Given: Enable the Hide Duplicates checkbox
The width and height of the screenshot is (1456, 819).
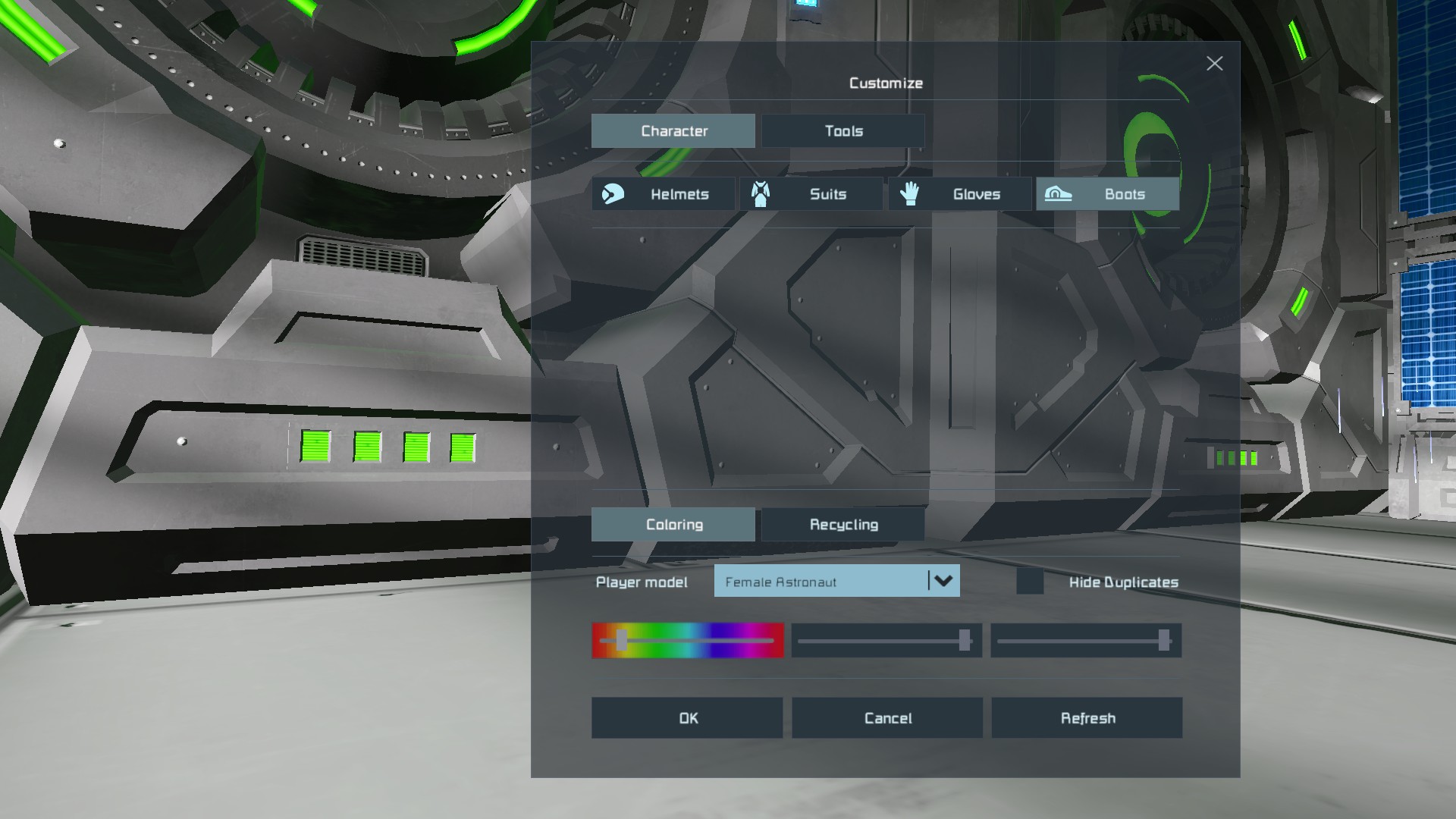Looking at the screenshot, I should pyautogui.click(x=1030, y=582).
